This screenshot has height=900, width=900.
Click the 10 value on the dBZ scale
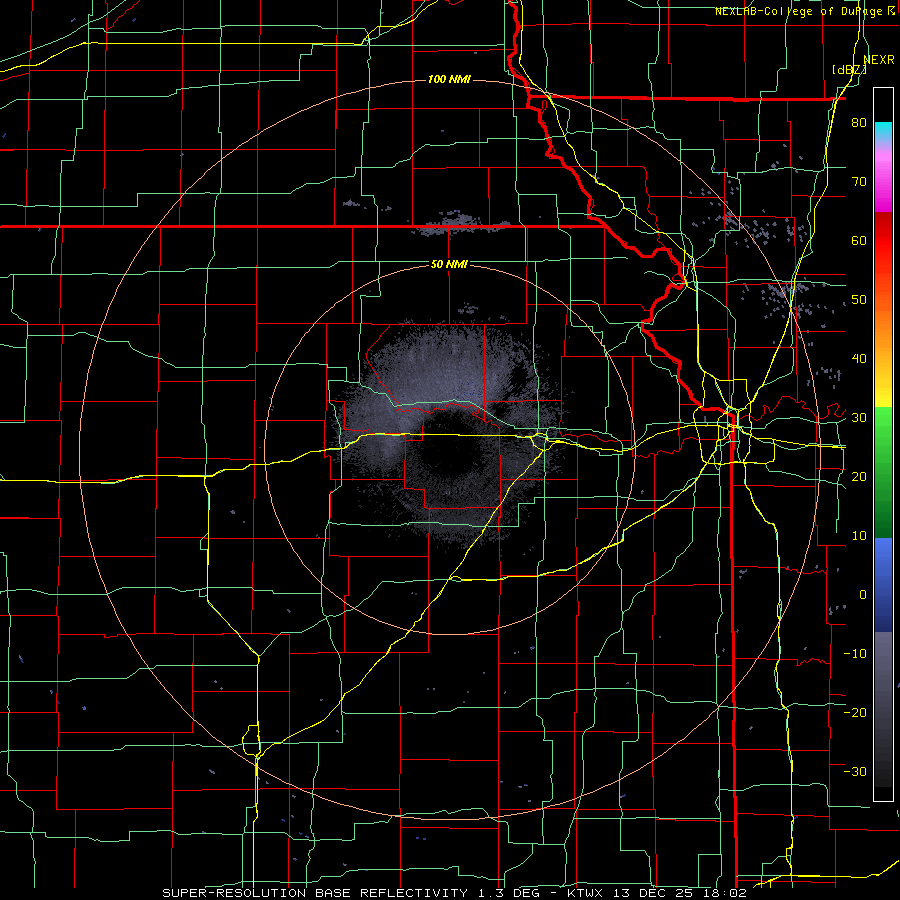859,536
